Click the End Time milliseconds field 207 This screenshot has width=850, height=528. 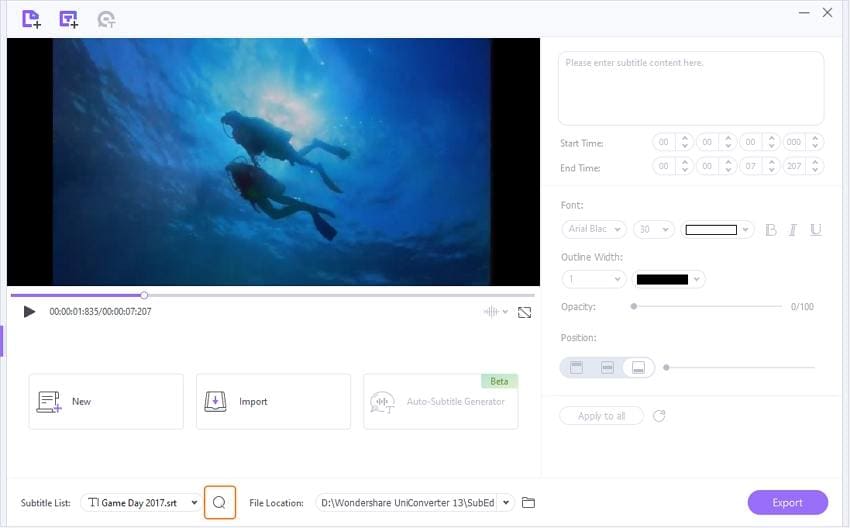[x=794, y=166]
